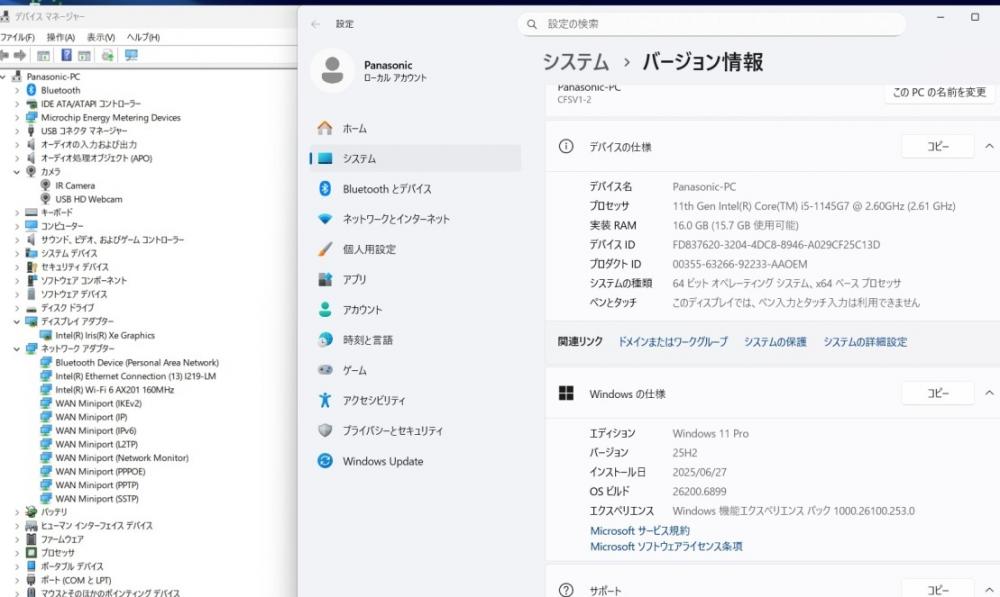Open Windows Update in Settings sidebar
Image resolution: width=1000 pixels, height=597 pixels.
[x=382, y=461]
